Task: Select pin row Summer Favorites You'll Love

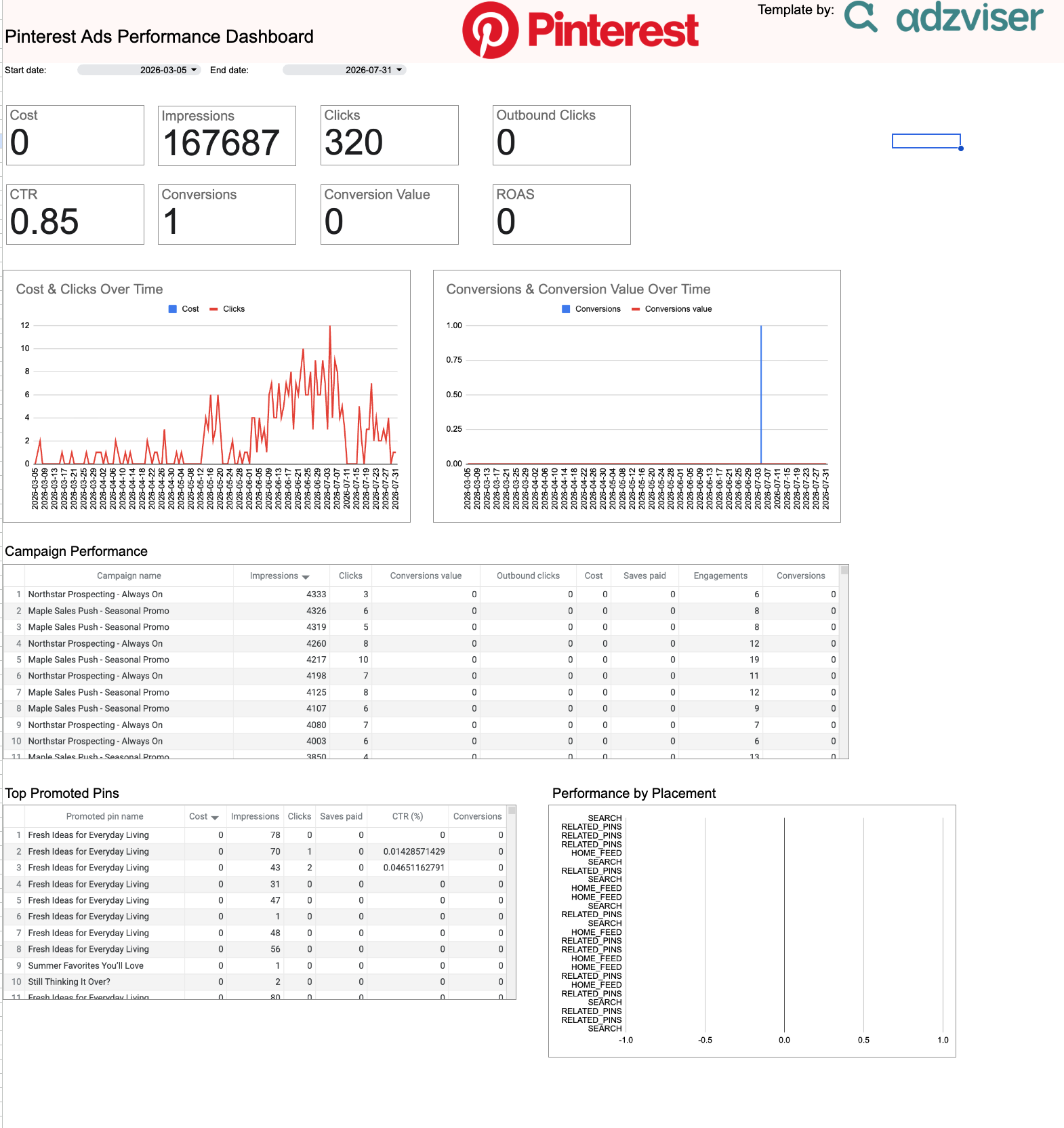Action: [x=255, y=965]
